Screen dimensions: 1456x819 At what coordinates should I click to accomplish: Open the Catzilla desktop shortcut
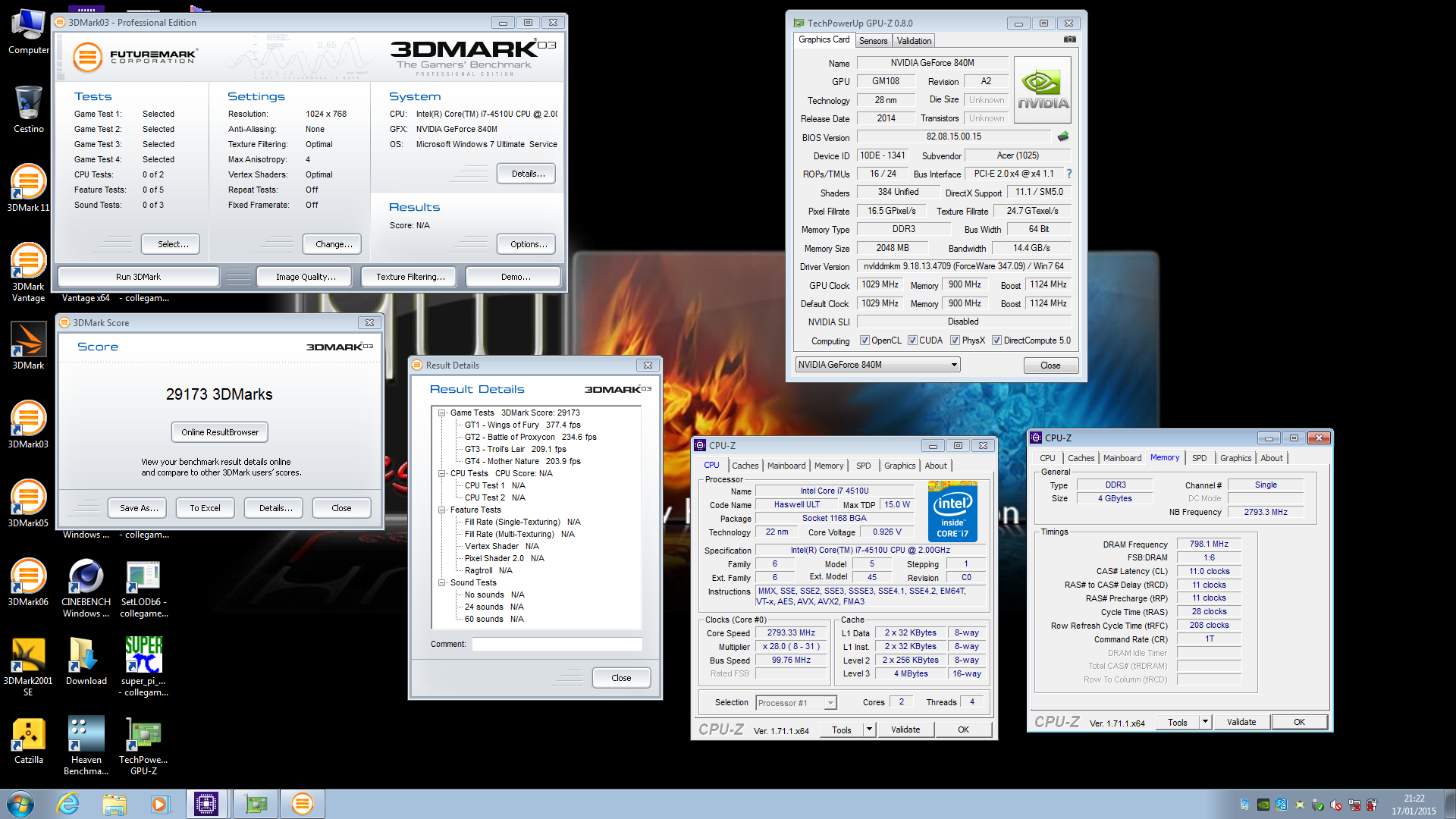coord(28,739)
